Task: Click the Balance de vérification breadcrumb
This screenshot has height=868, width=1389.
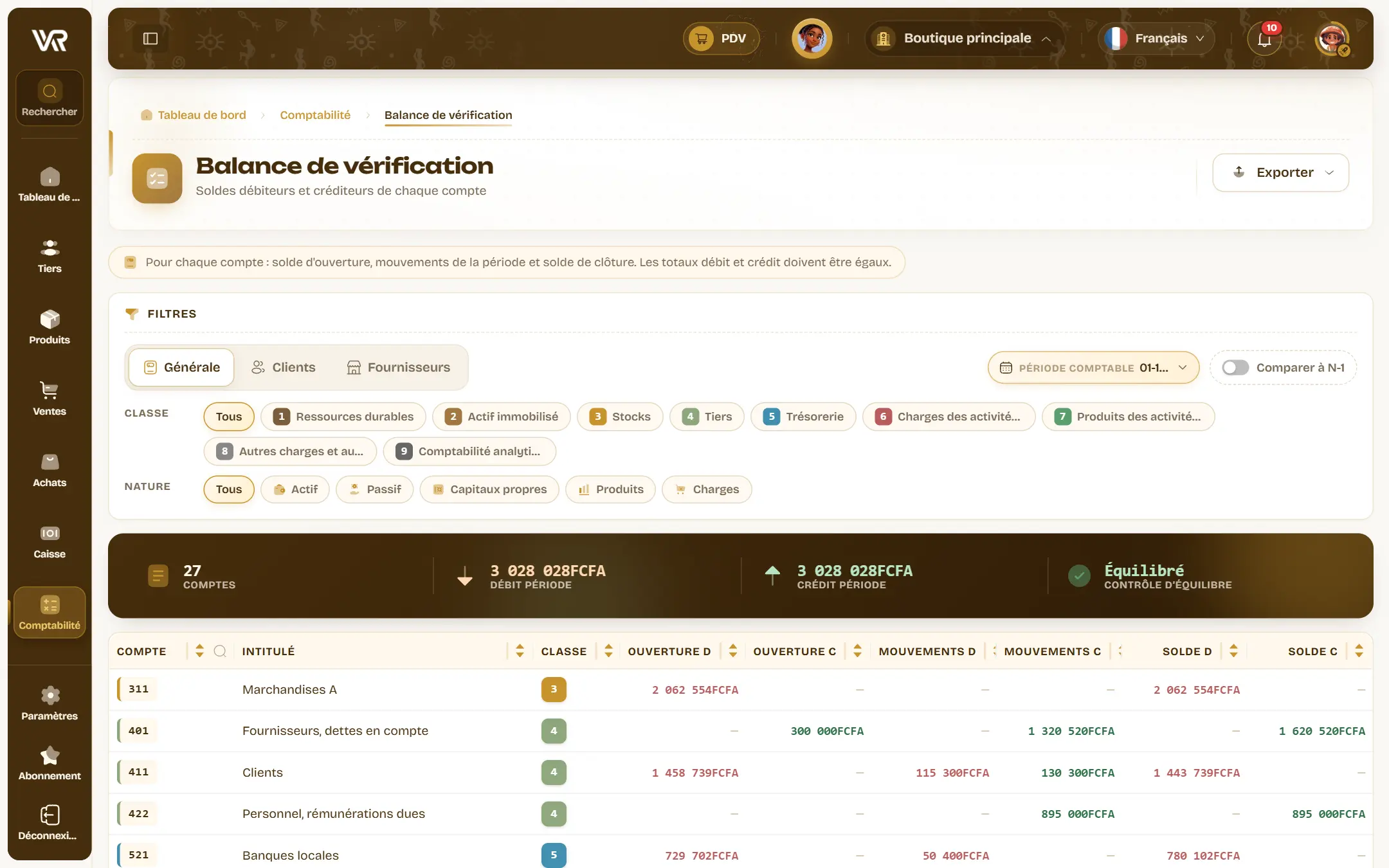Action: tap(448, 115)
